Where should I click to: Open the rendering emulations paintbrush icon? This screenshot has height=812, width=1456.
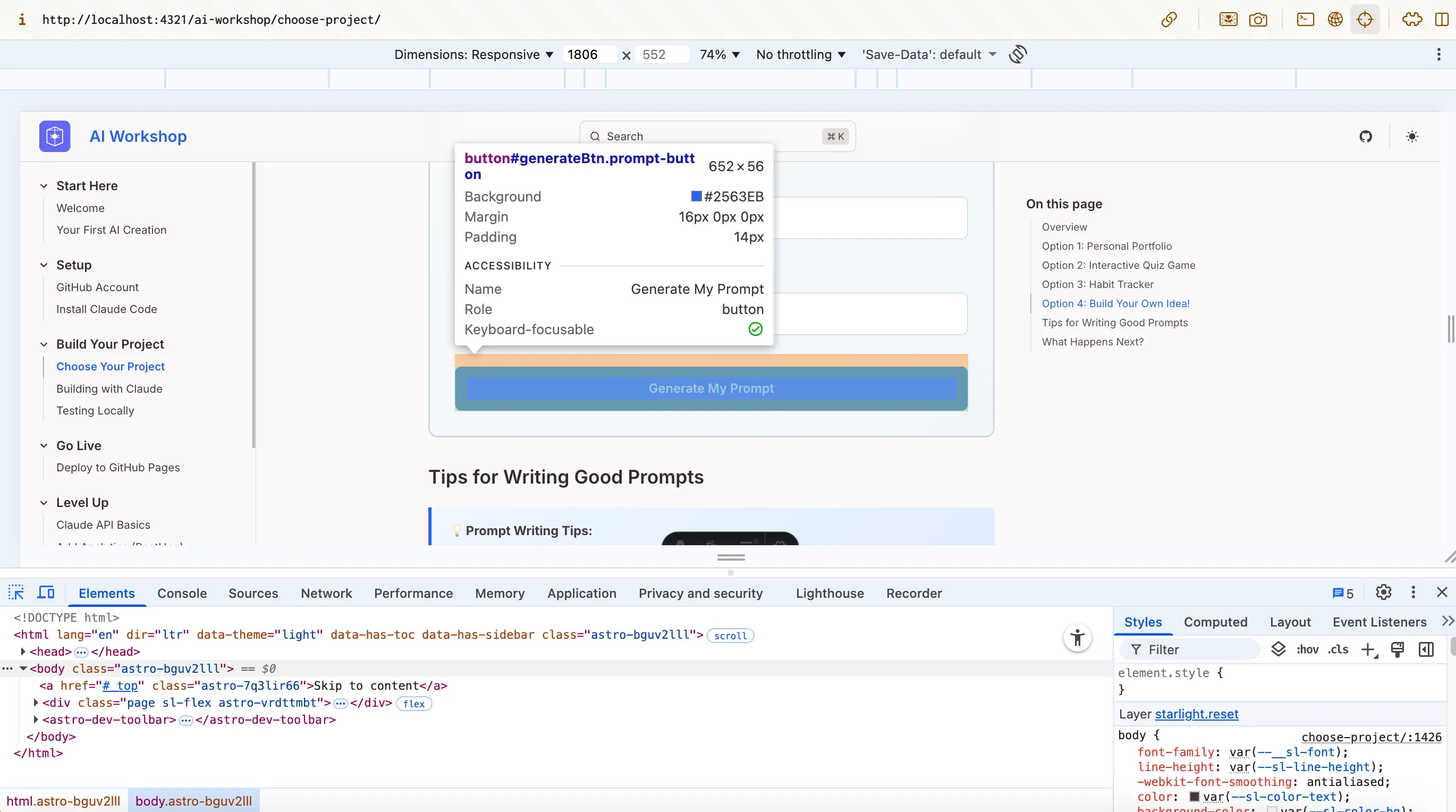(x=1397, y=650)
